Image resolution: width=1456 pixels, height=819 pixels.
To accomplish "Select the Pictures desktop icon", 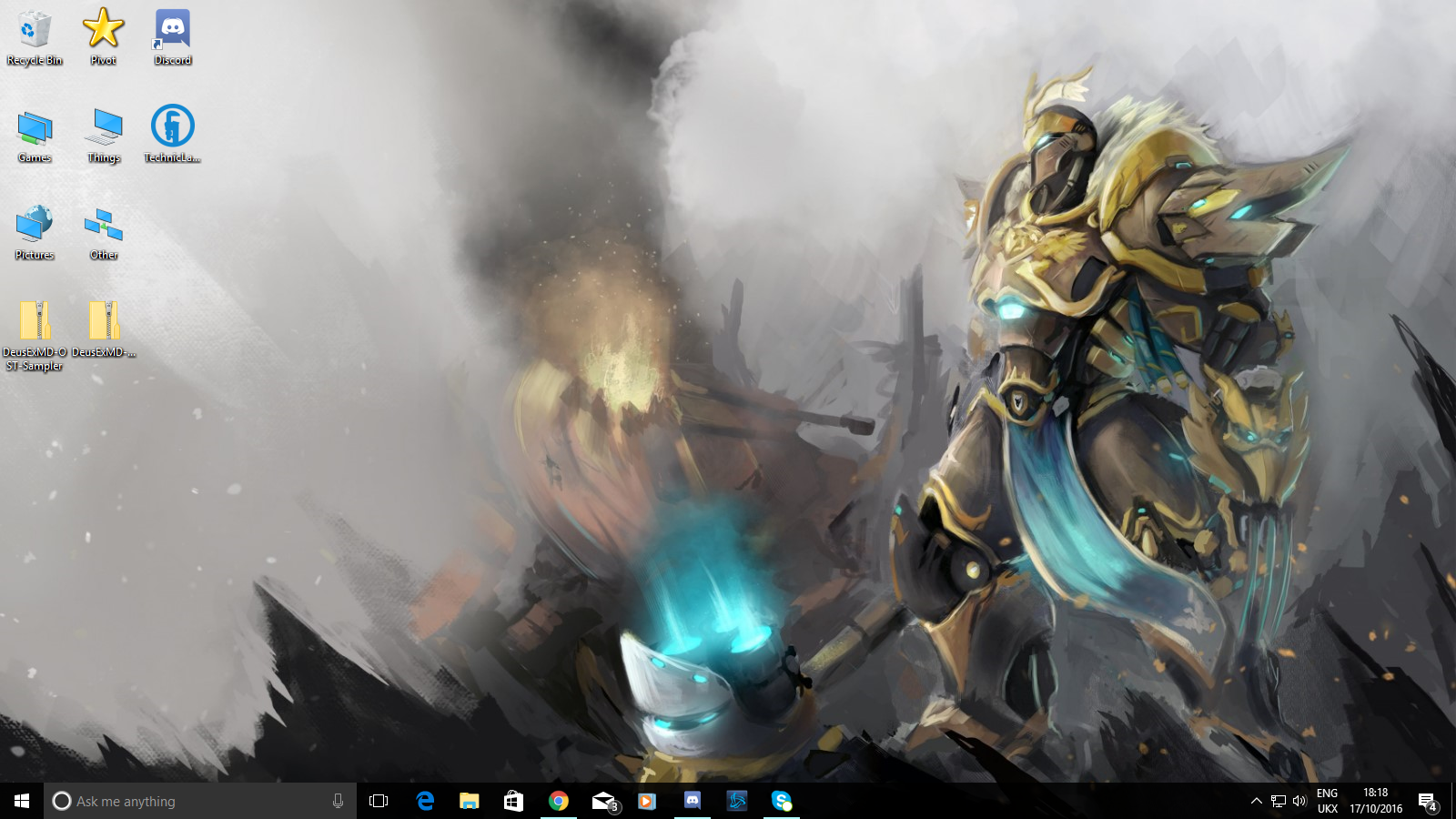I will click(35, 233).
